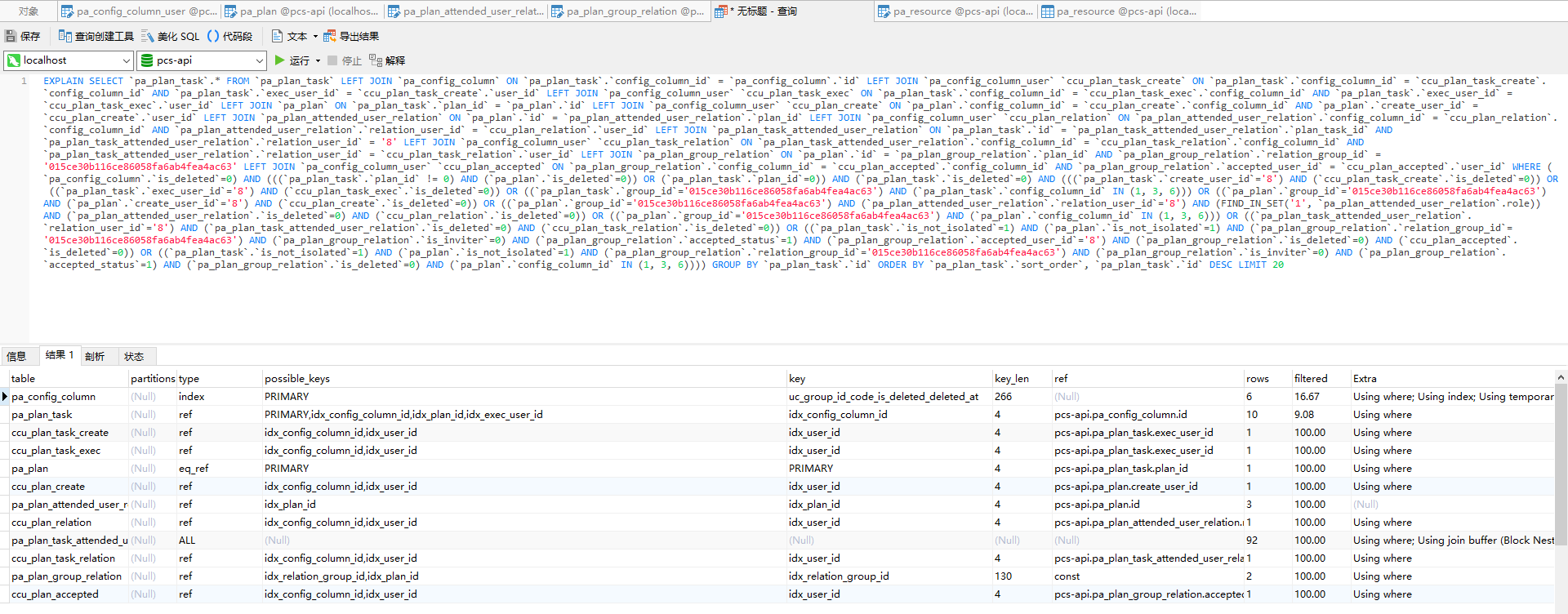Click the Save (保存) toolbar icon
Image resolution: width=1568 pixels, height=614 pixels.
(11, 36)
